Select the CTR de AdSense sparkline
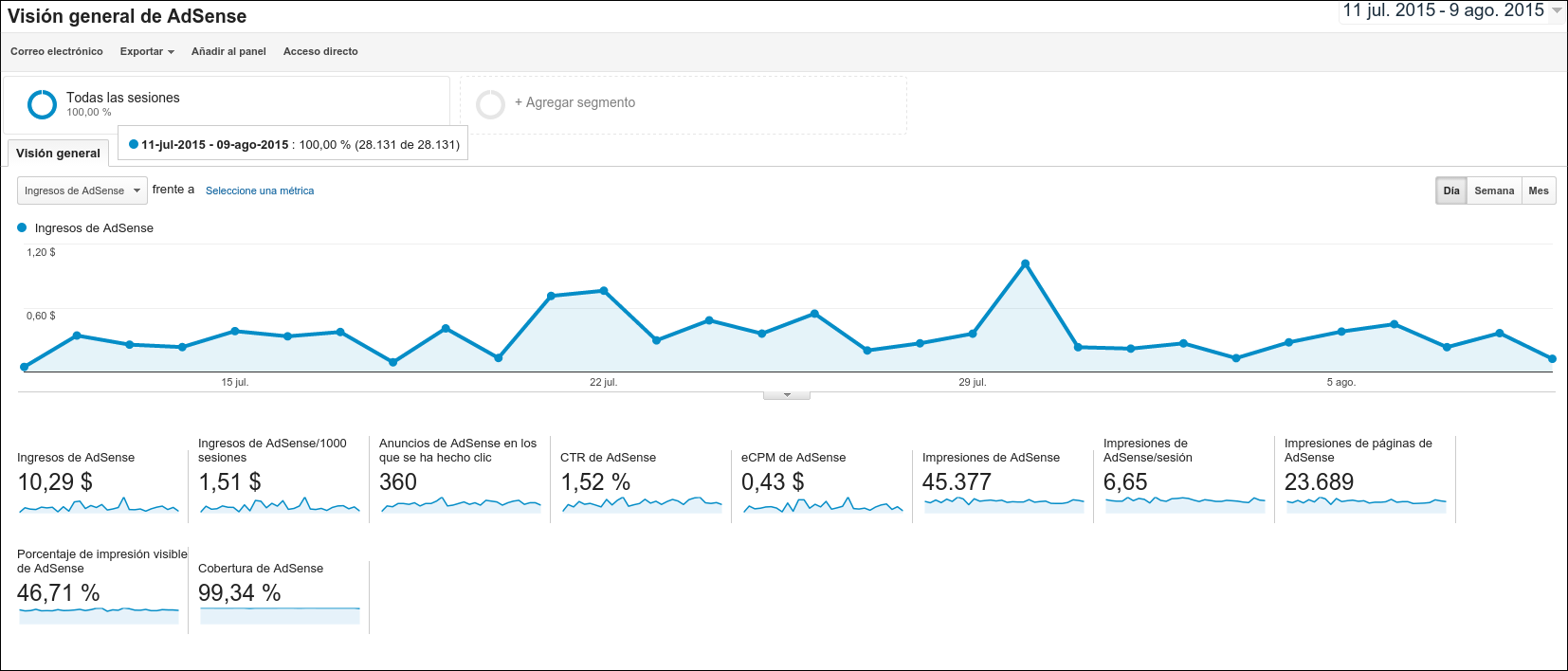This screenshot has height=671, width=1568. coord(642,506)
